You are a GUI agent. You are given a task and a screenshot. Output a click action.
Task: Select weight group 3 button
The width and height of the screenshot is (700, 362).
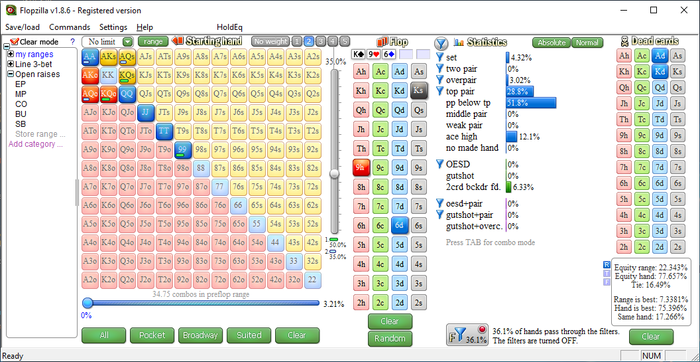coord(321,42)
